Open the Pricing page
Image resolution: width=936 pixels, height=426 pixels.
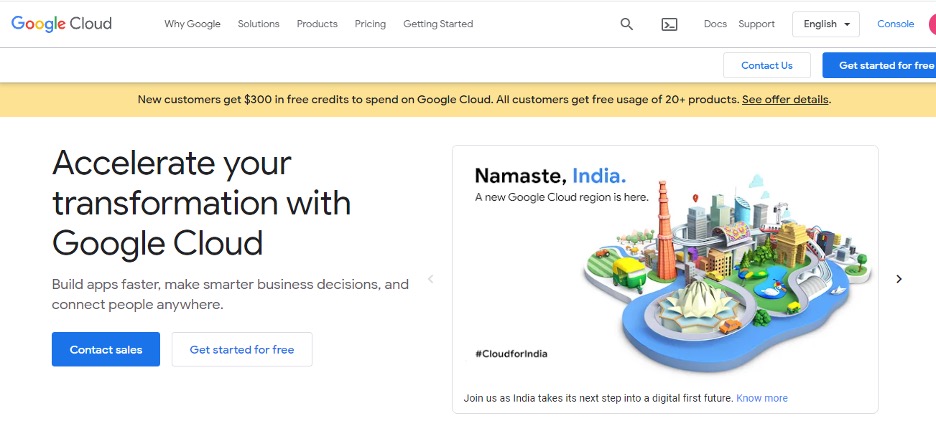point(370,24)
